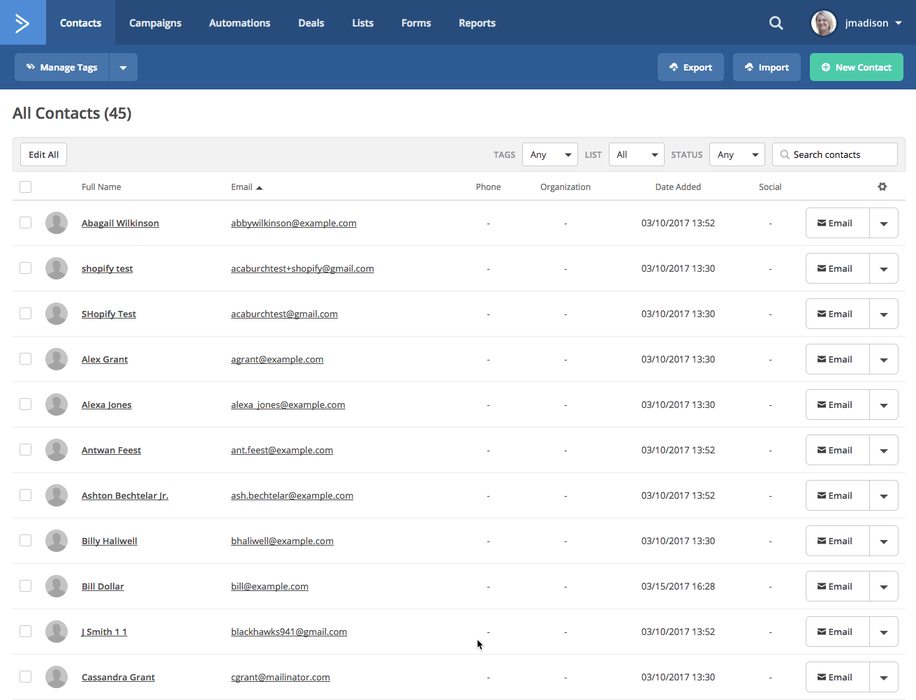
Task: Open the Campaigns tab
Action: pos(155,23)
